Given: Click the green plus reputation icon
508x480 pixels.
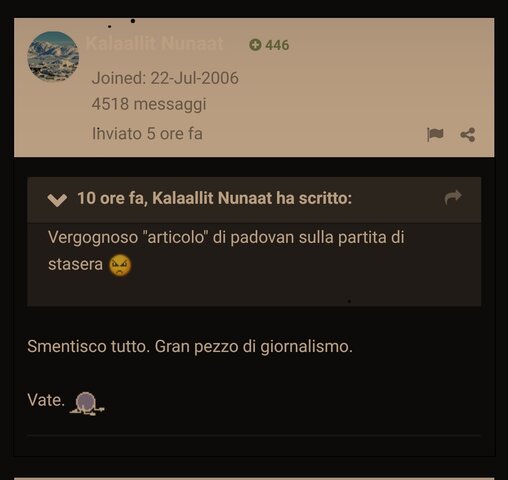Looking at the screenshot, I should pyautogui.click(x=255, y=45).
